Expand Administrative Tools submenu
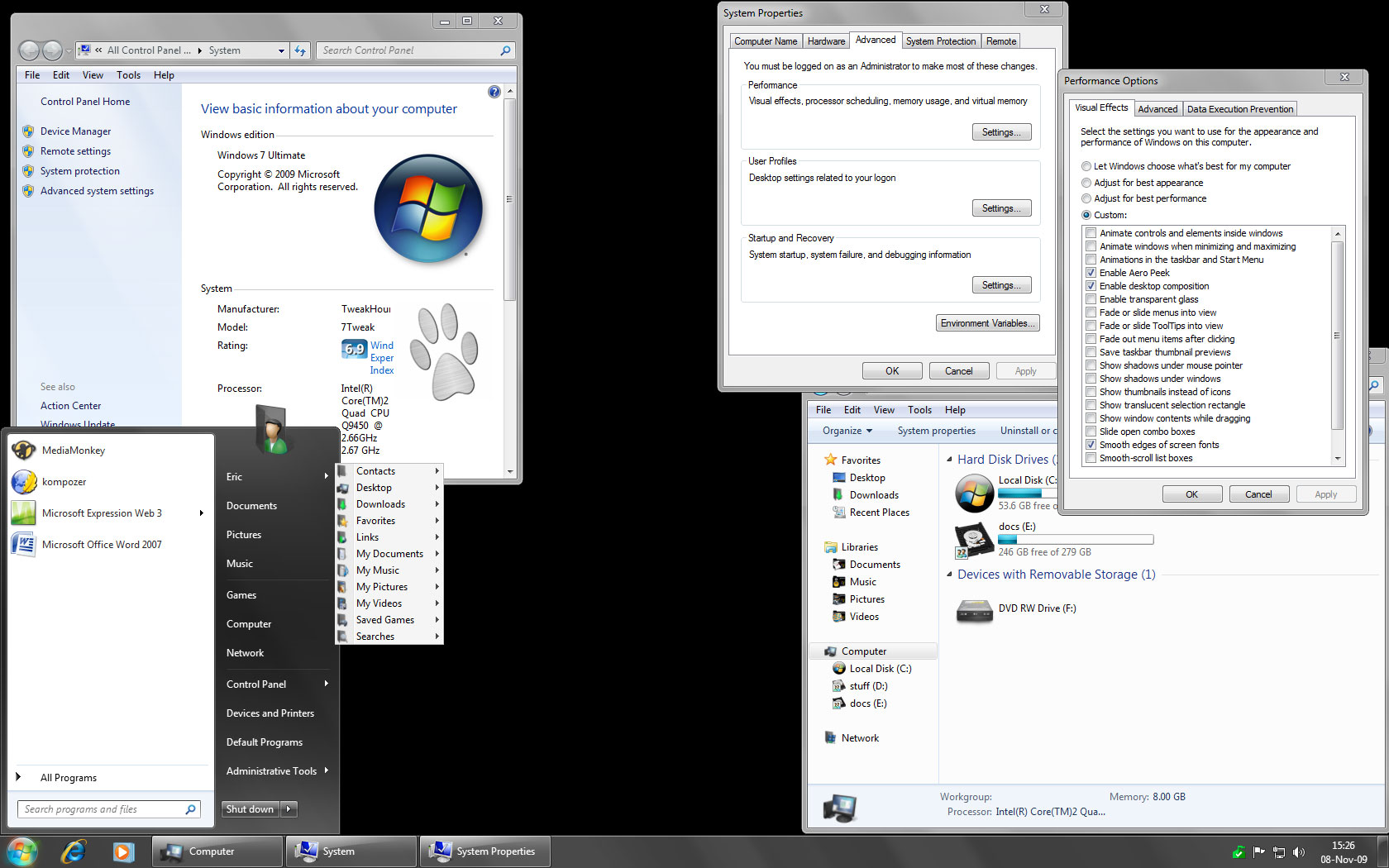 [x=327, y=770]
